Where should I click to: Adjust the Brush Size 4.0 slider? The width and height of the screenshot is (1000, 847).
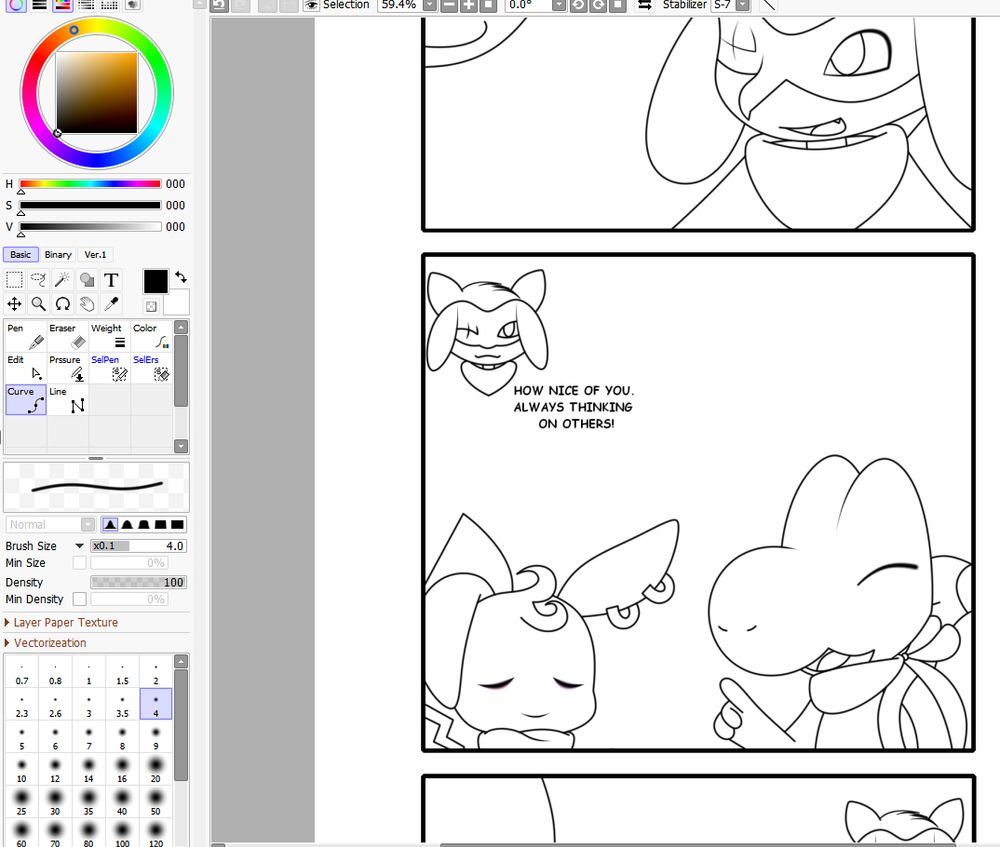tap(138, 546)
